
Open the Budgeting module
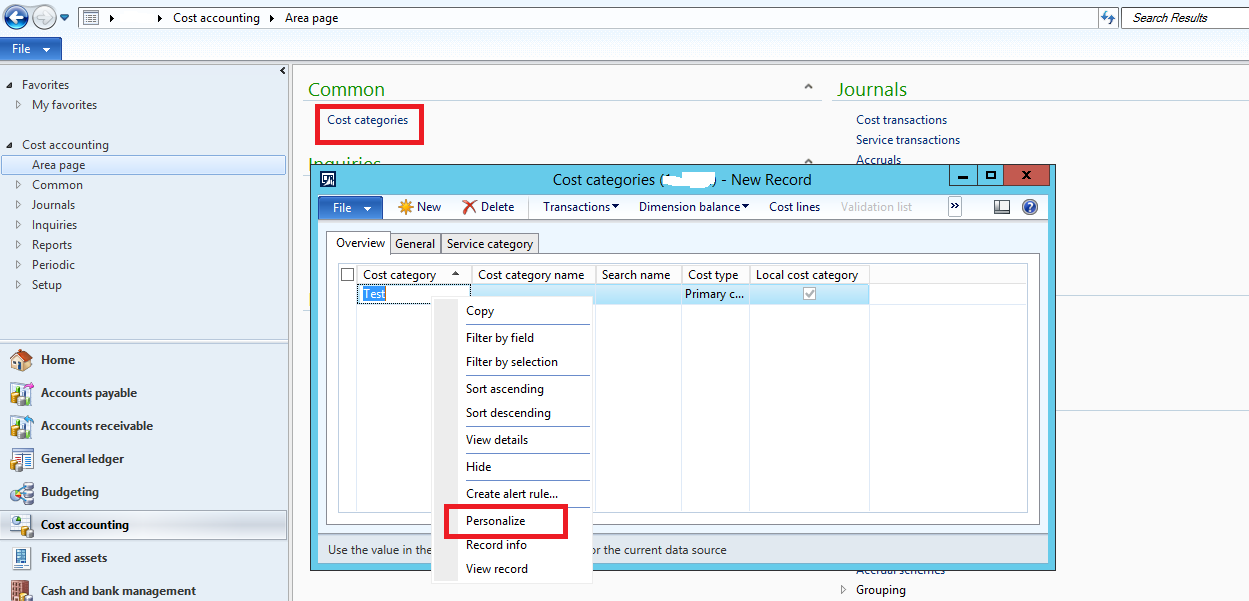67,491
